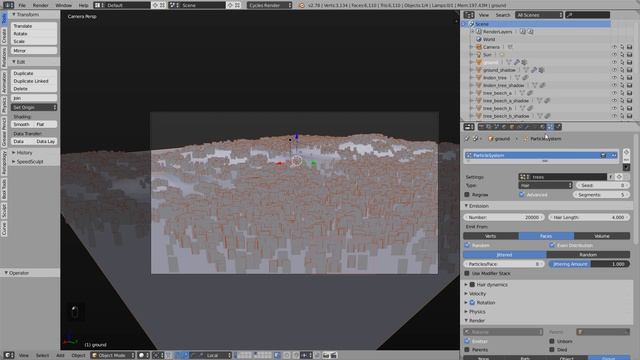Open the Render properties tab icon
The image size is (640, 360).
click(482, 127)
